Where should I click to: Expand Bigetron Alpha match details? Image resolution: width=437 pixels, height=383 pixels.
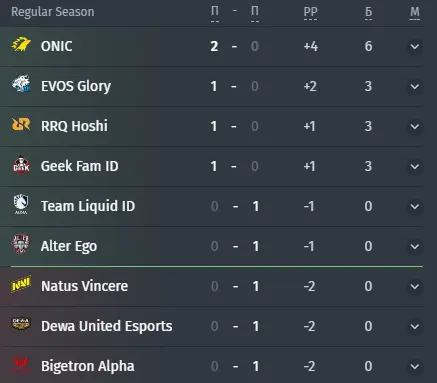[x=415, y=366]
